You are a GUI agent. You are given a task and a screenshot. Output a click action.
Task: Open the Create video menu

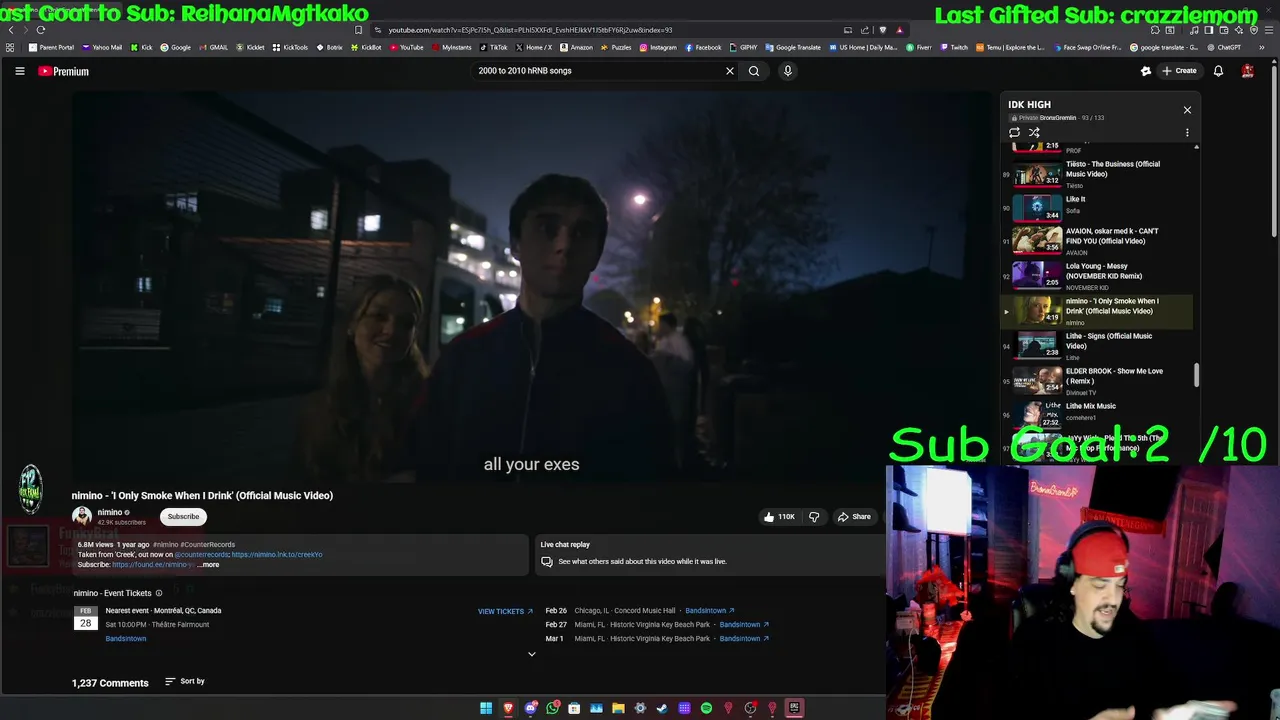click(1179, 71)
